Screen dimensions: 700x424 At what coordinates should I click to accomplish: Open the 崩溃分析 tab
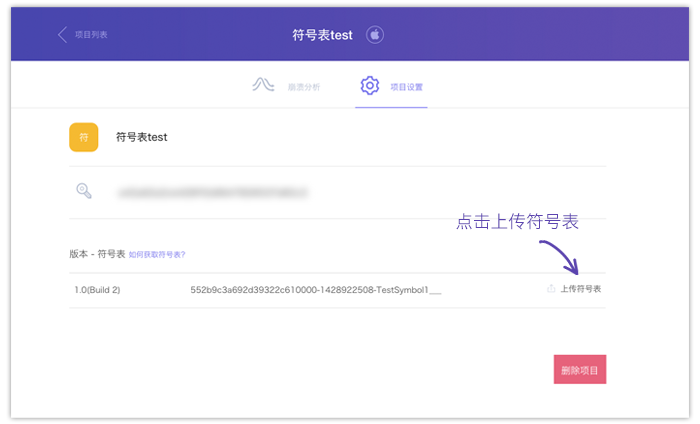pos(304,87)
